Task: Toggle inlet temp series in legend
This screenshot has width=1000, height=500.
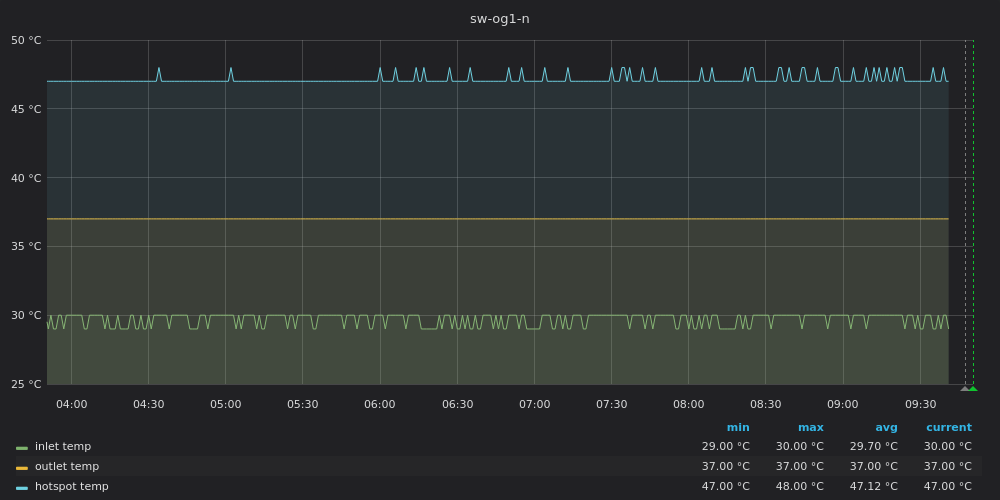Action: pyautogui.click(x=63, y=447)
